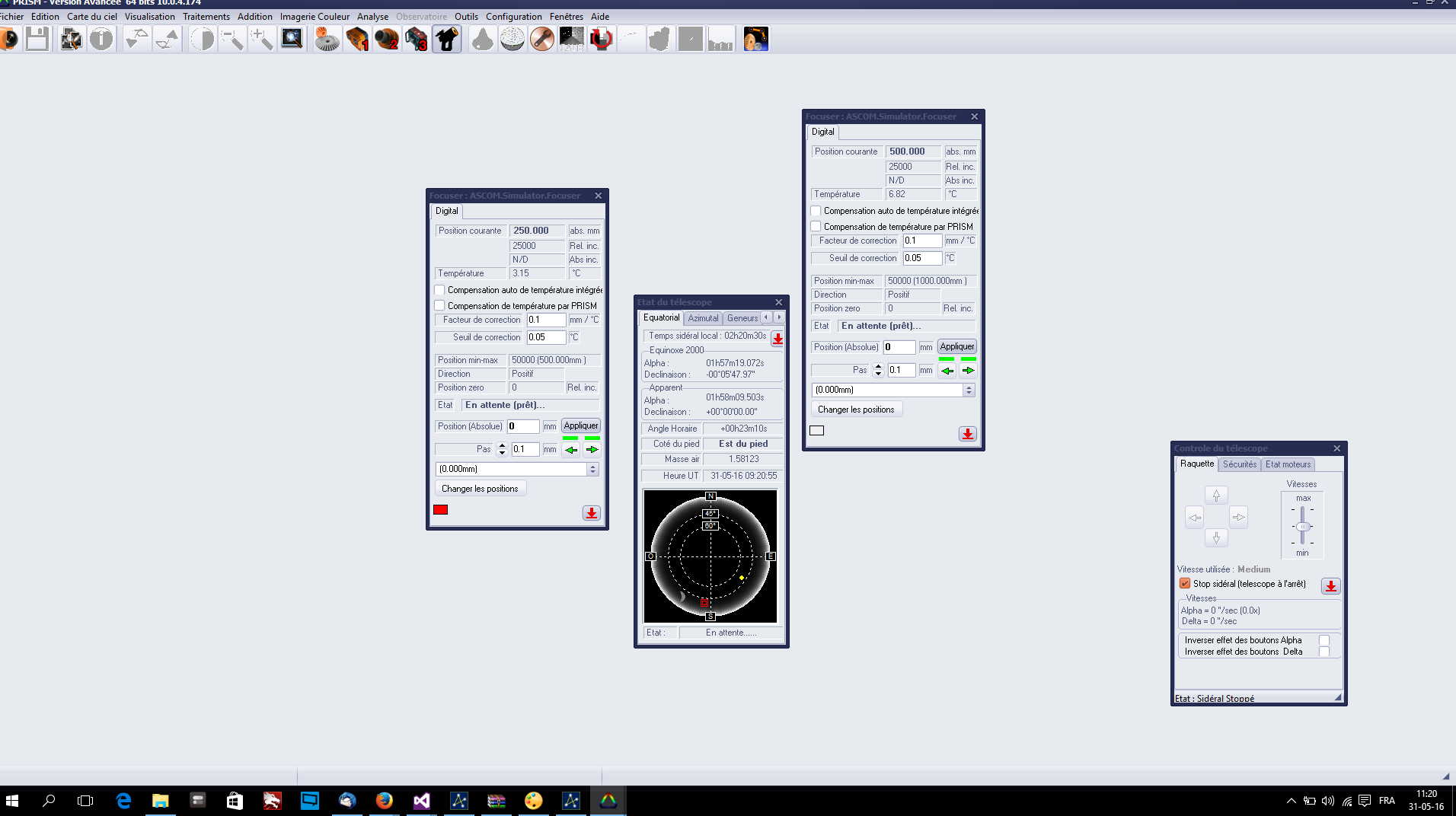Click Appliquer button in right Focuser window

[956, 347]
